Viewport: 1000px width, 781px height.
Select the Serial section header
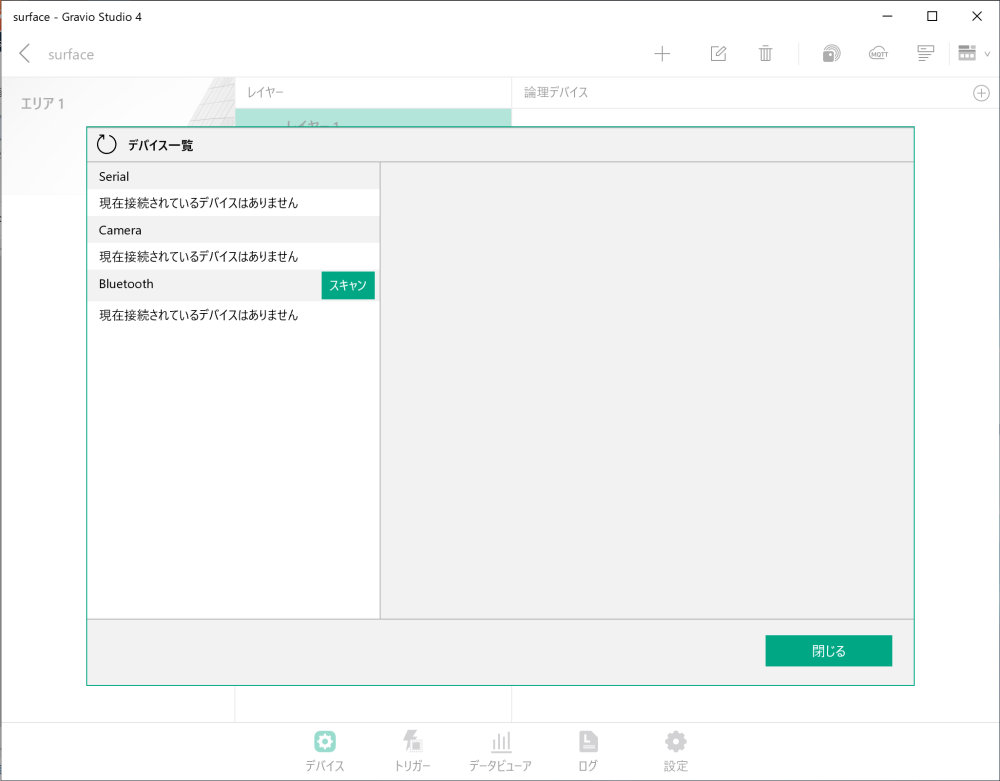[233, 177]
